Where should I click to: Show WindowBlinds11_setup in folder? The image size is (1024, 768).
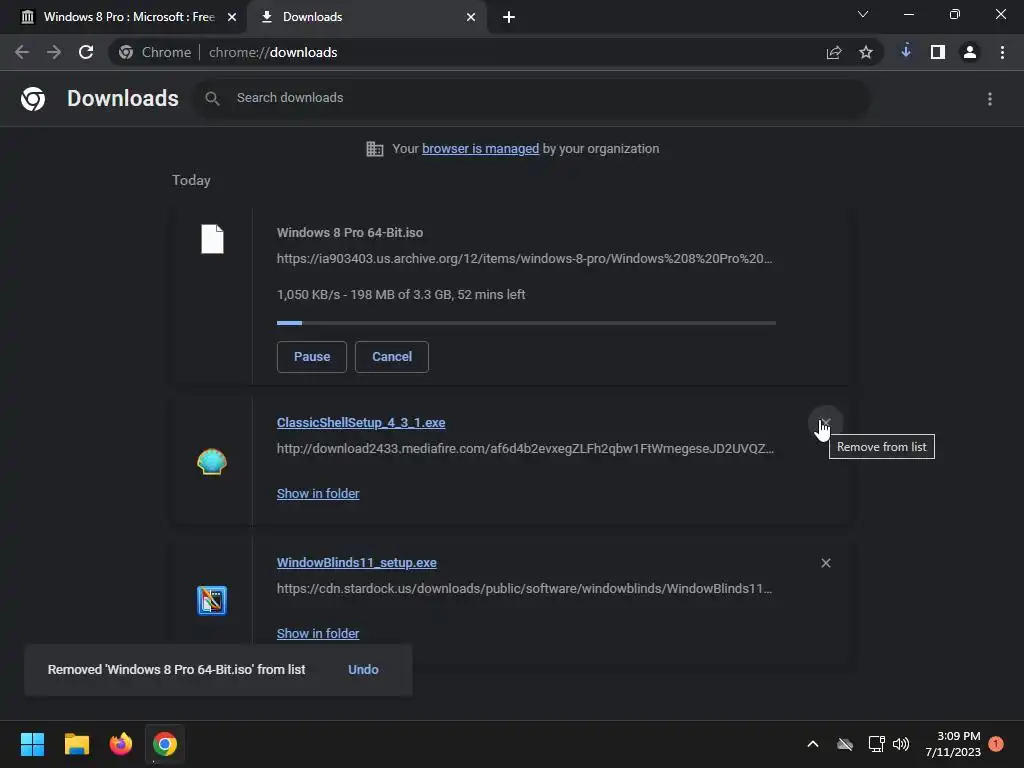click(x=318, y=633)
